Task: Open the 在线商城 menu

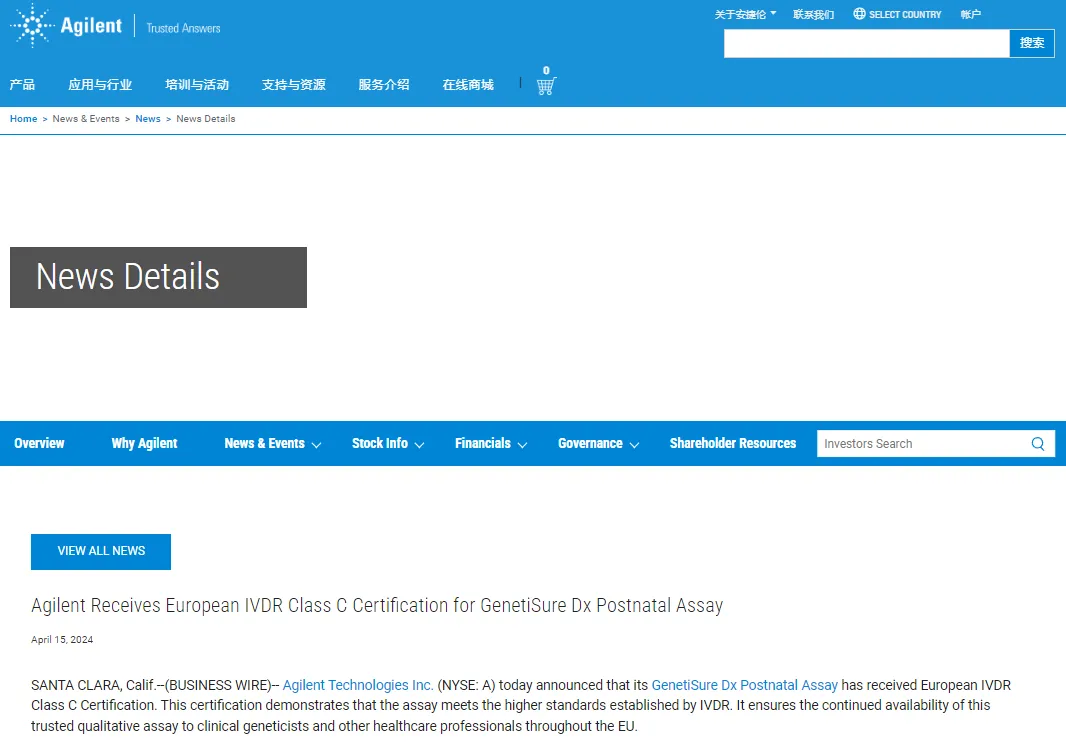Action: click(x=468, y=84)
